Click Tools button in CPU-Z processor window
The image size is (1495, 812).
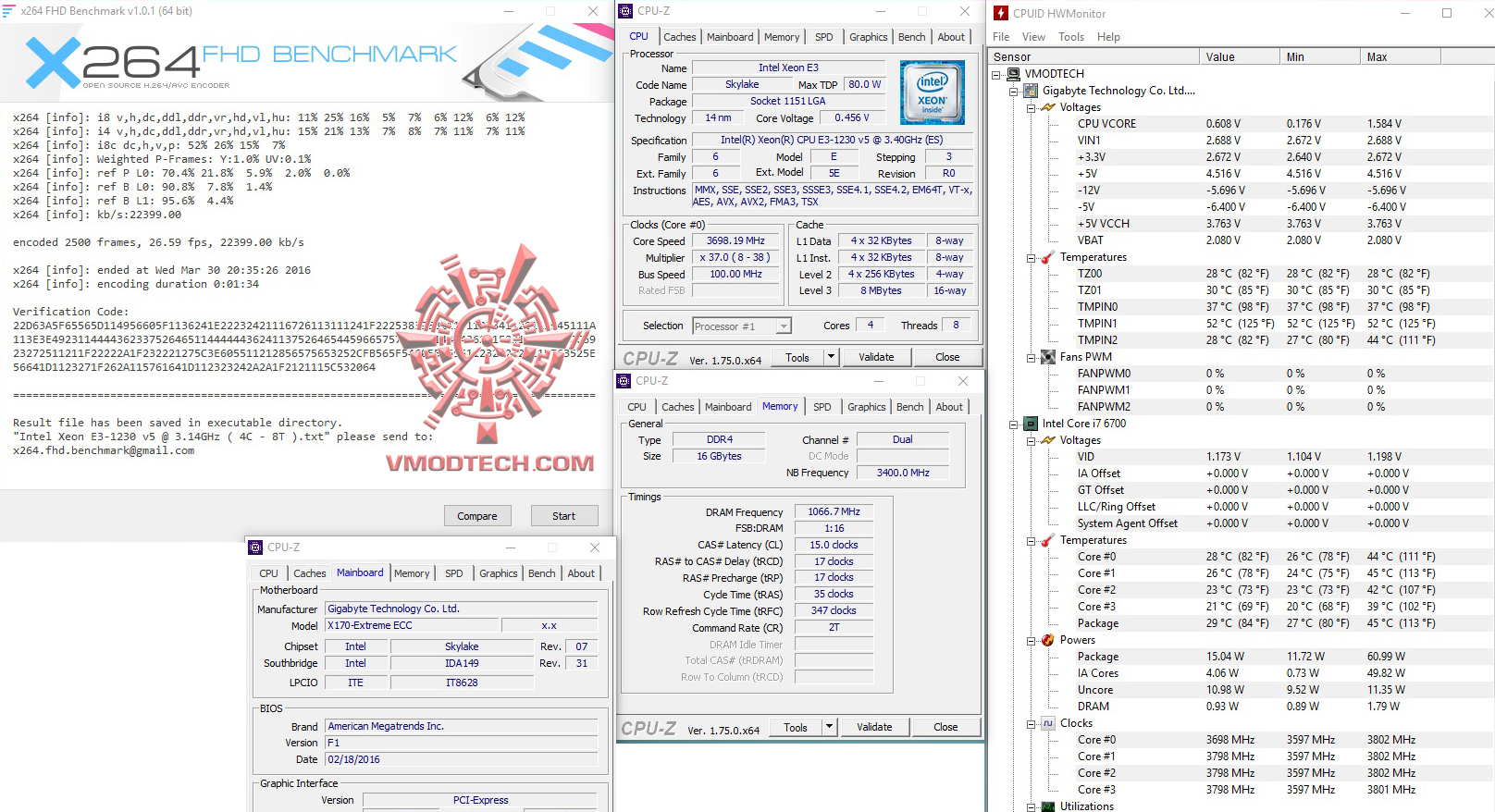pos(797,357)
